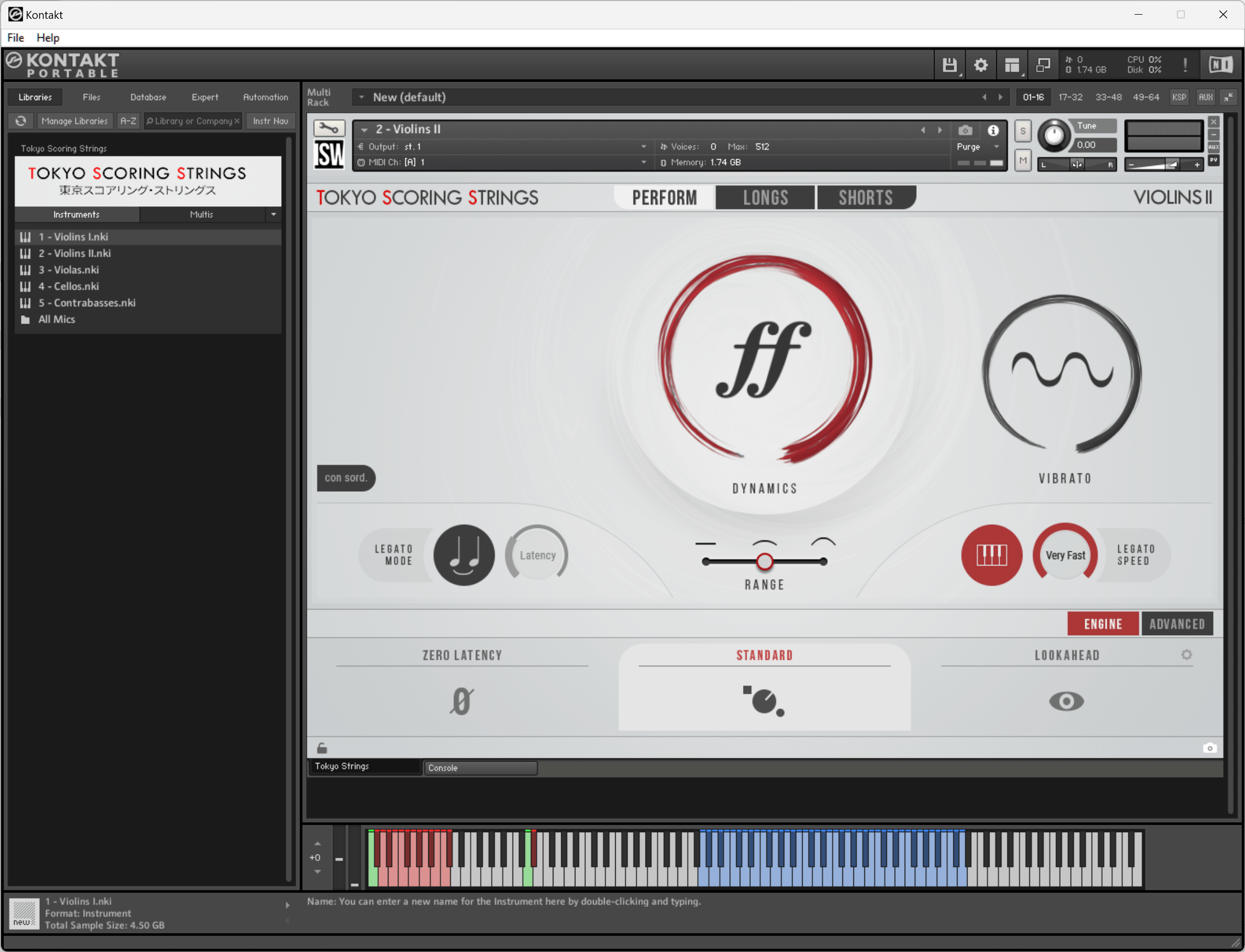Click Manage Libraries button
The image size is (1245, 952).
(x=74, y=120)
